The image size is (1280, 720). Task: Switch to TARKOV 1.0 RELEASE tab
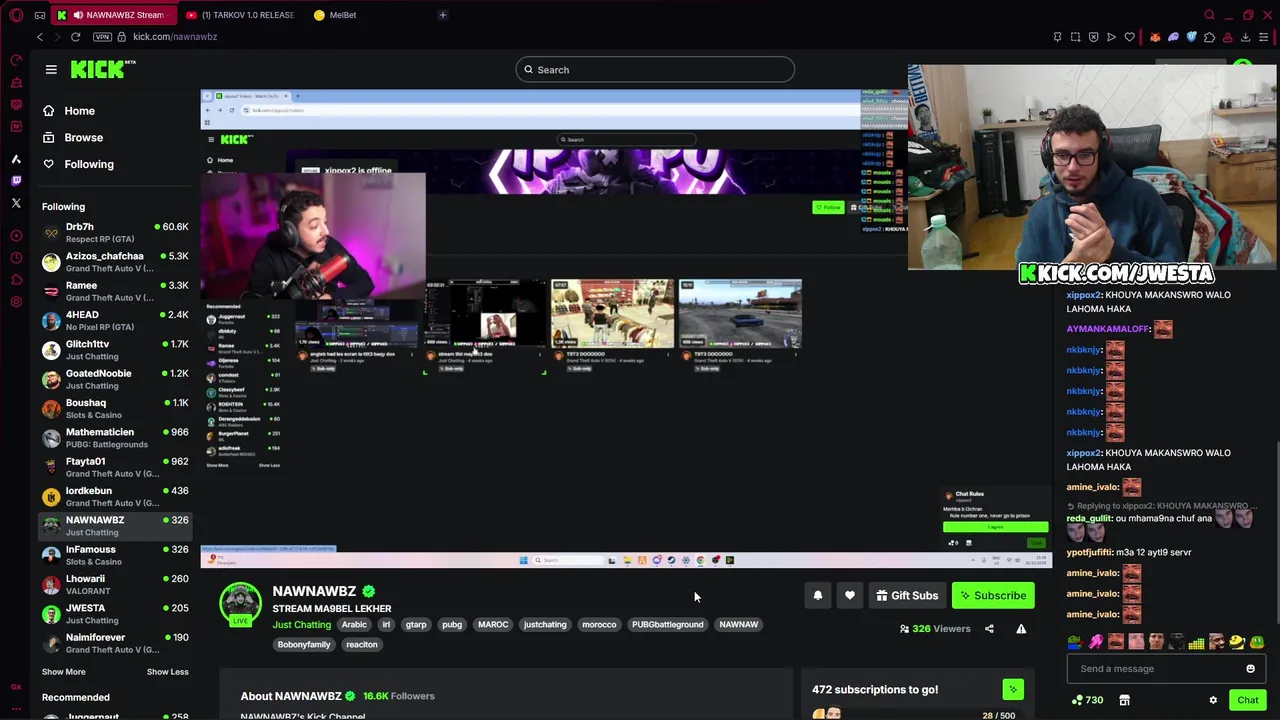[x=240, y=15]
